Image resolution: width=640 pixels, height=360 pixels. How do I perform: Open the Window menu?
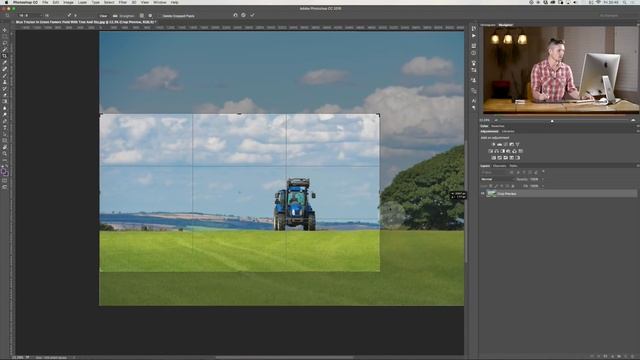tap(160, 2)
